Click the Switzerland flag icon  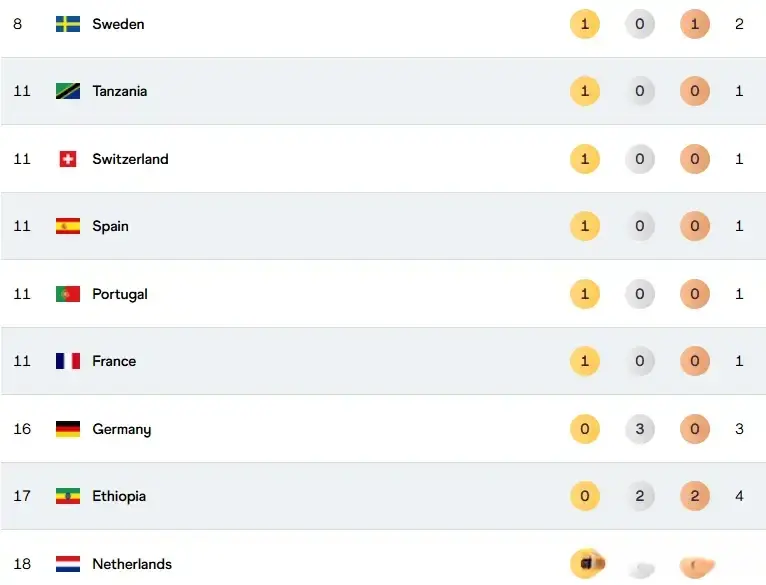pos(67,159)
